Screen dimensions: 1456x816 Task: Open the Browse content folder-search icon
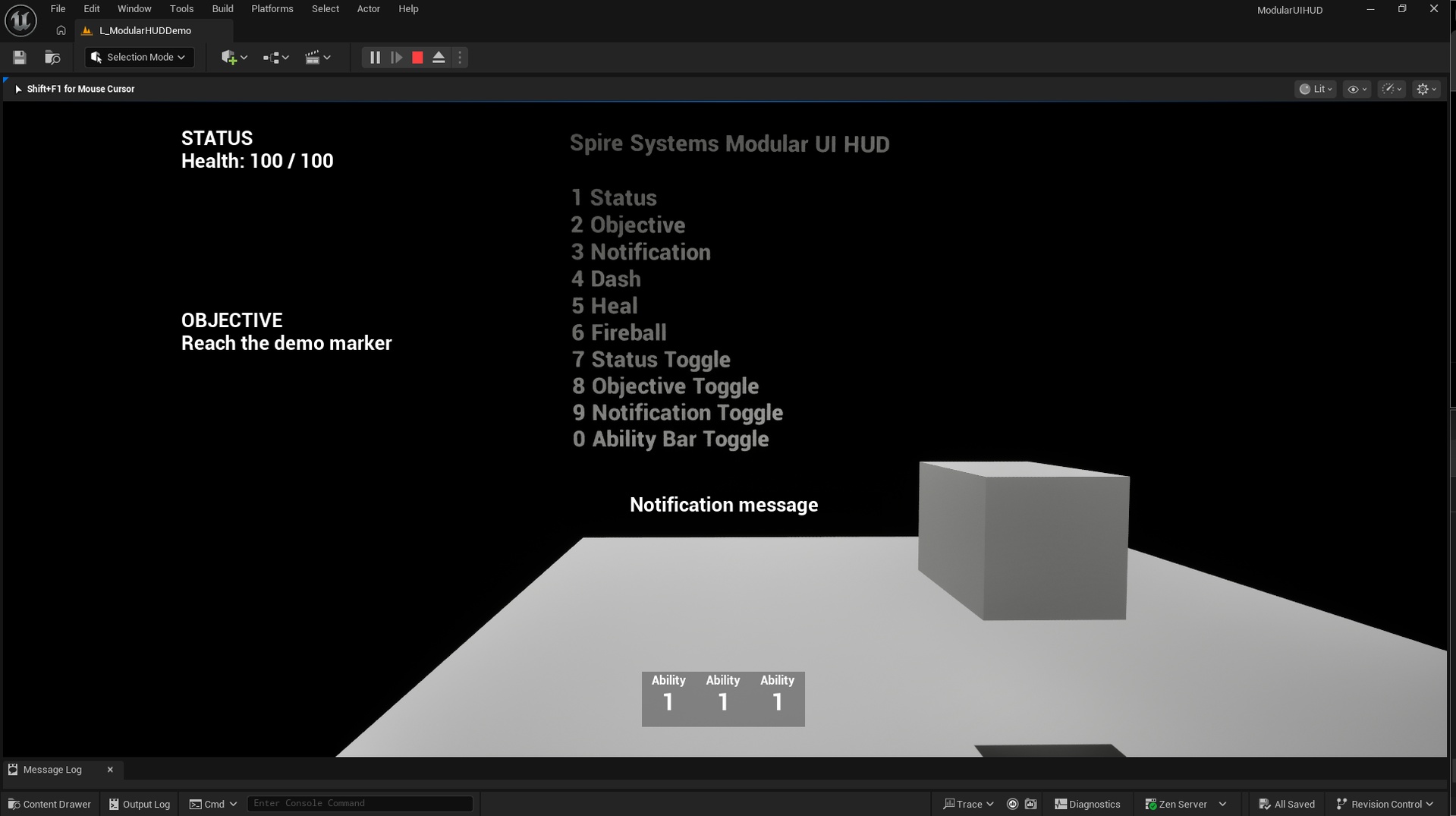tap(52, 58)
